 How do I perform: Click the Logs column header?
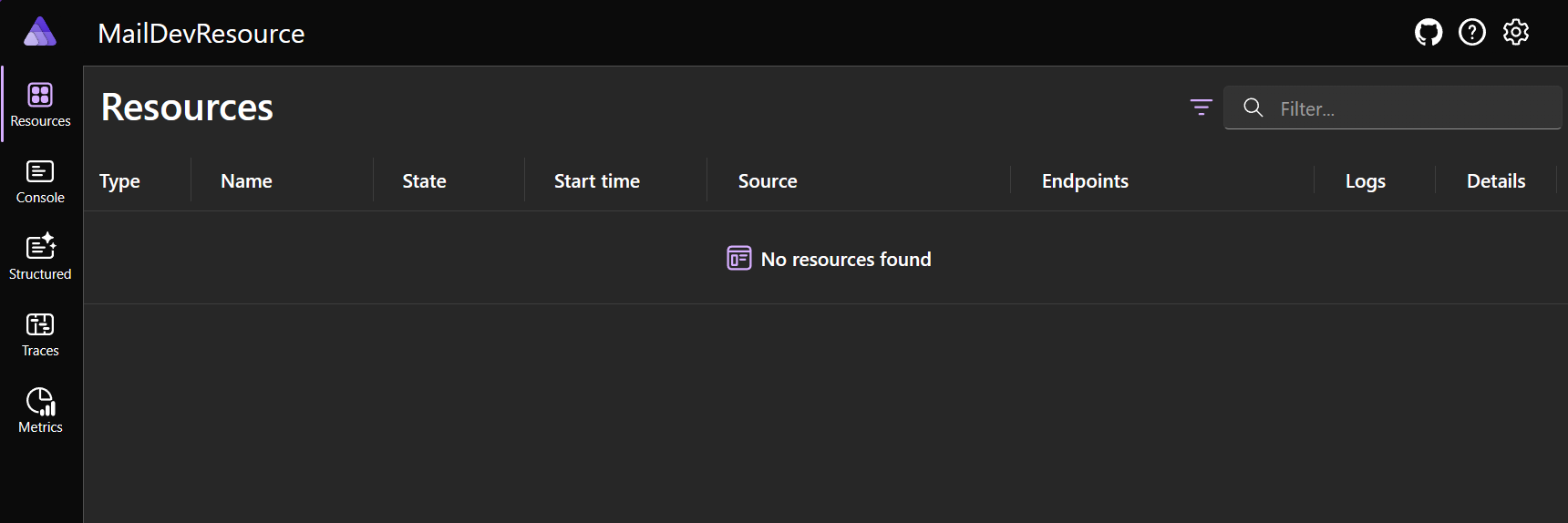pos(1366,181)
